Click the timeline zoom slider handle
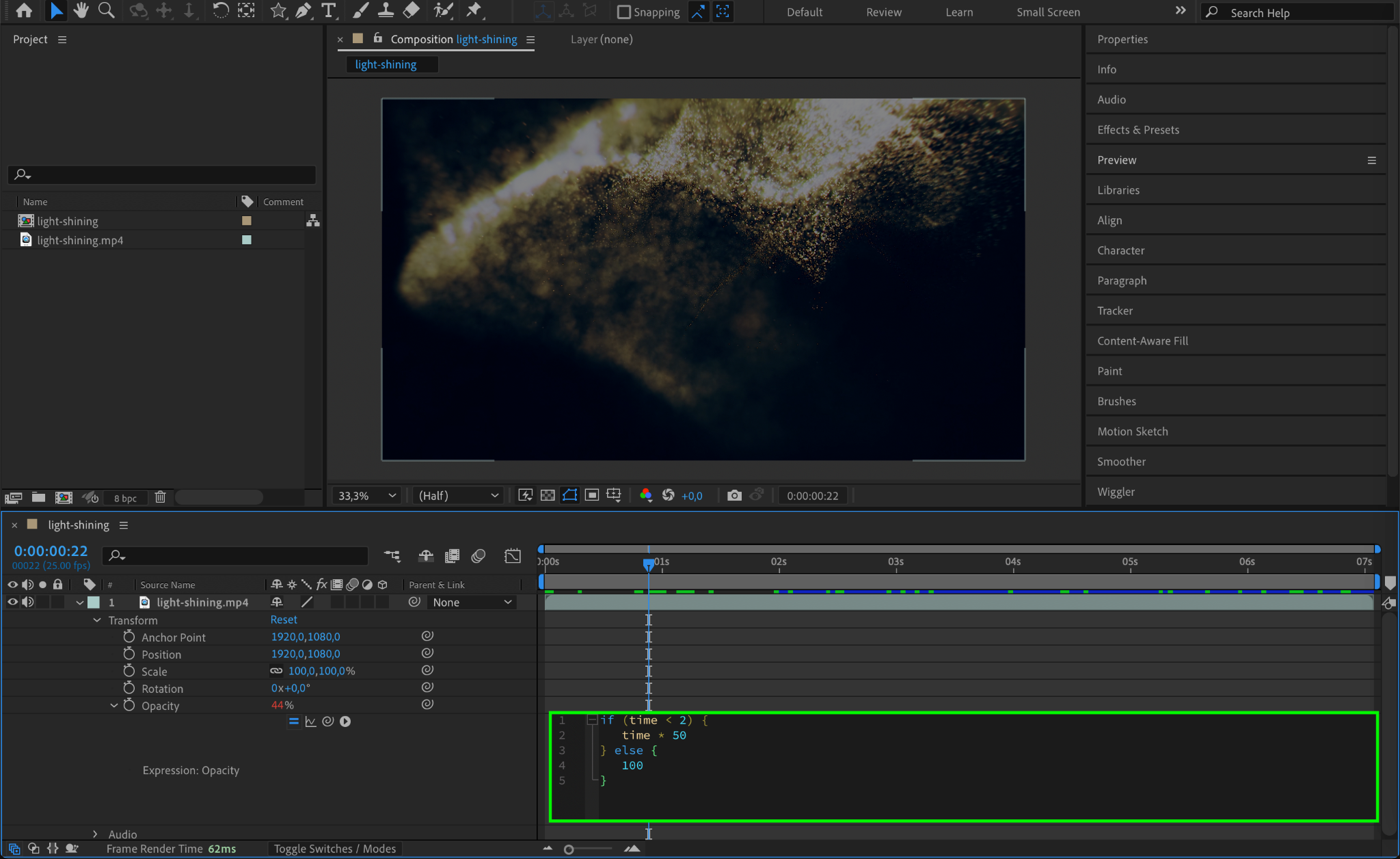 569,849
